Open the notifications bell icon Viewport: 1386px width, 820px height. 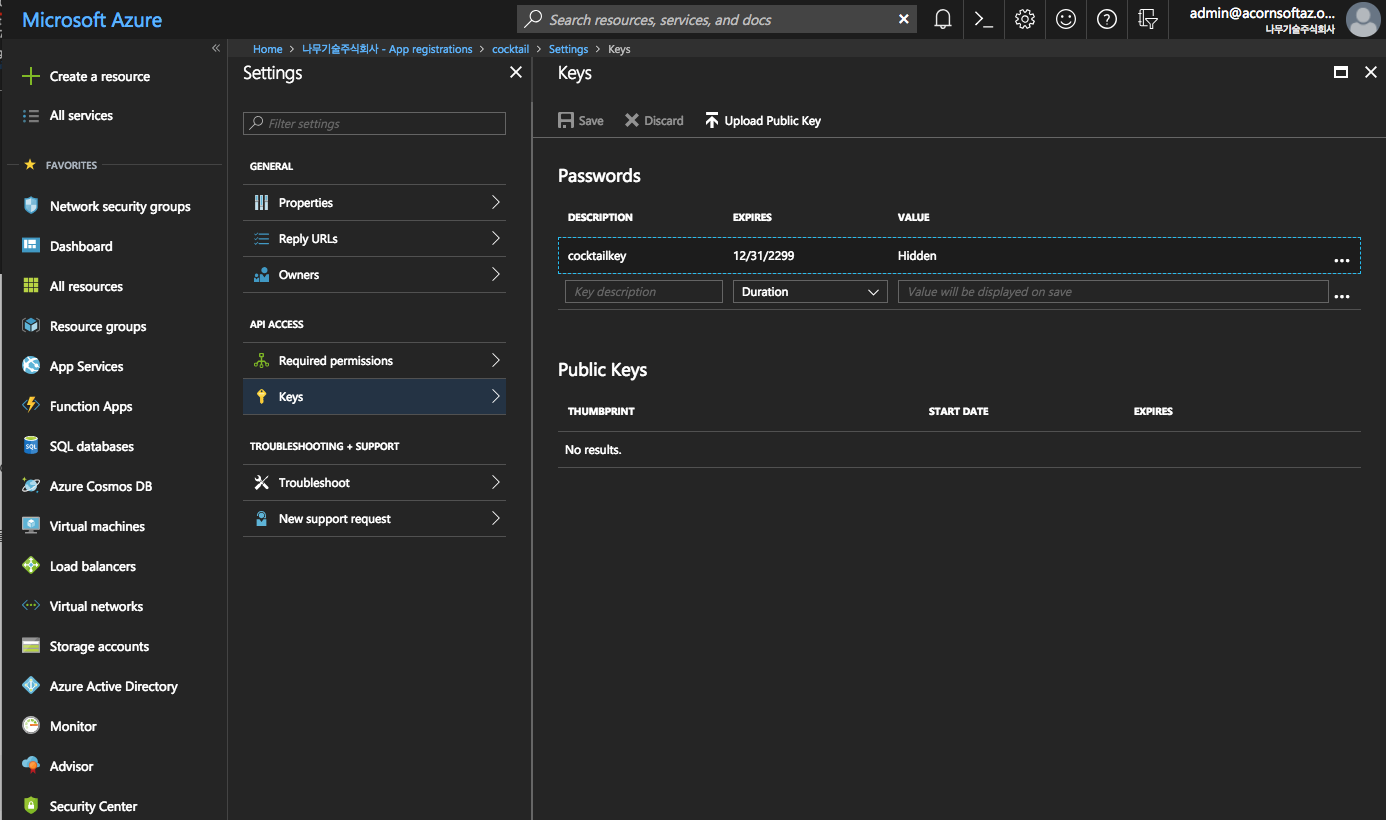pos(942,19)
